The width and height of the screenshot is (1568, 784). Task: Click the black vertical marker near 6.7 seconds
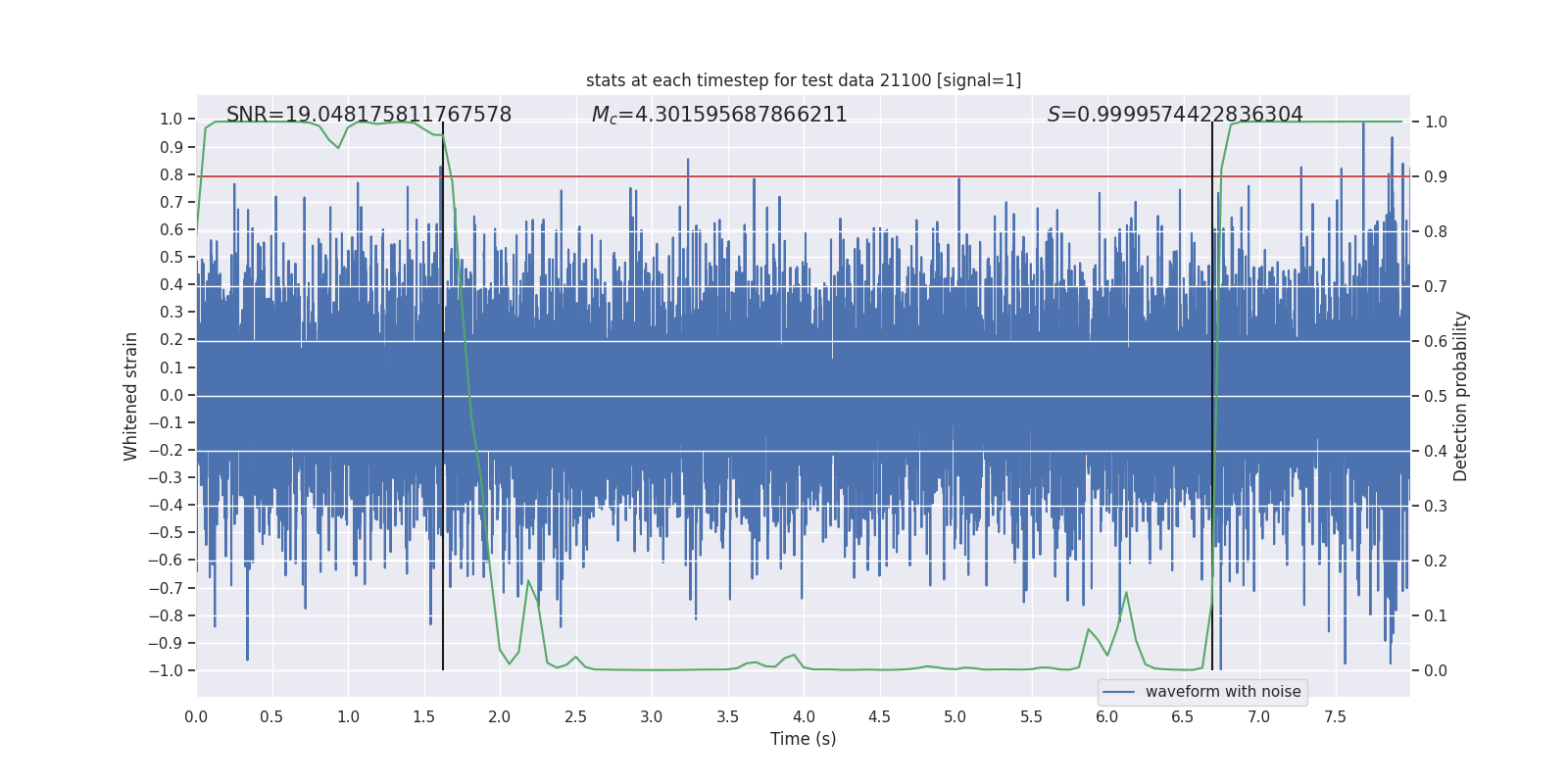tap(1212, 396)
